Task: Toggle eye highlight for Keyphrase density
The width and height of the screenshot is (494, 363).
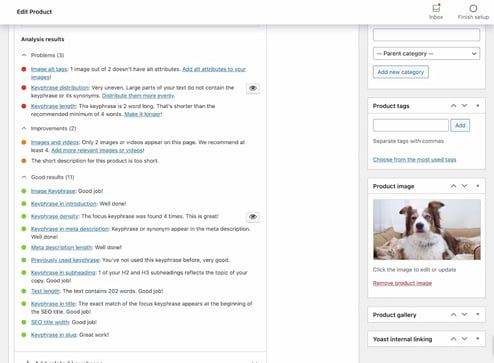Action: point(253,217)
